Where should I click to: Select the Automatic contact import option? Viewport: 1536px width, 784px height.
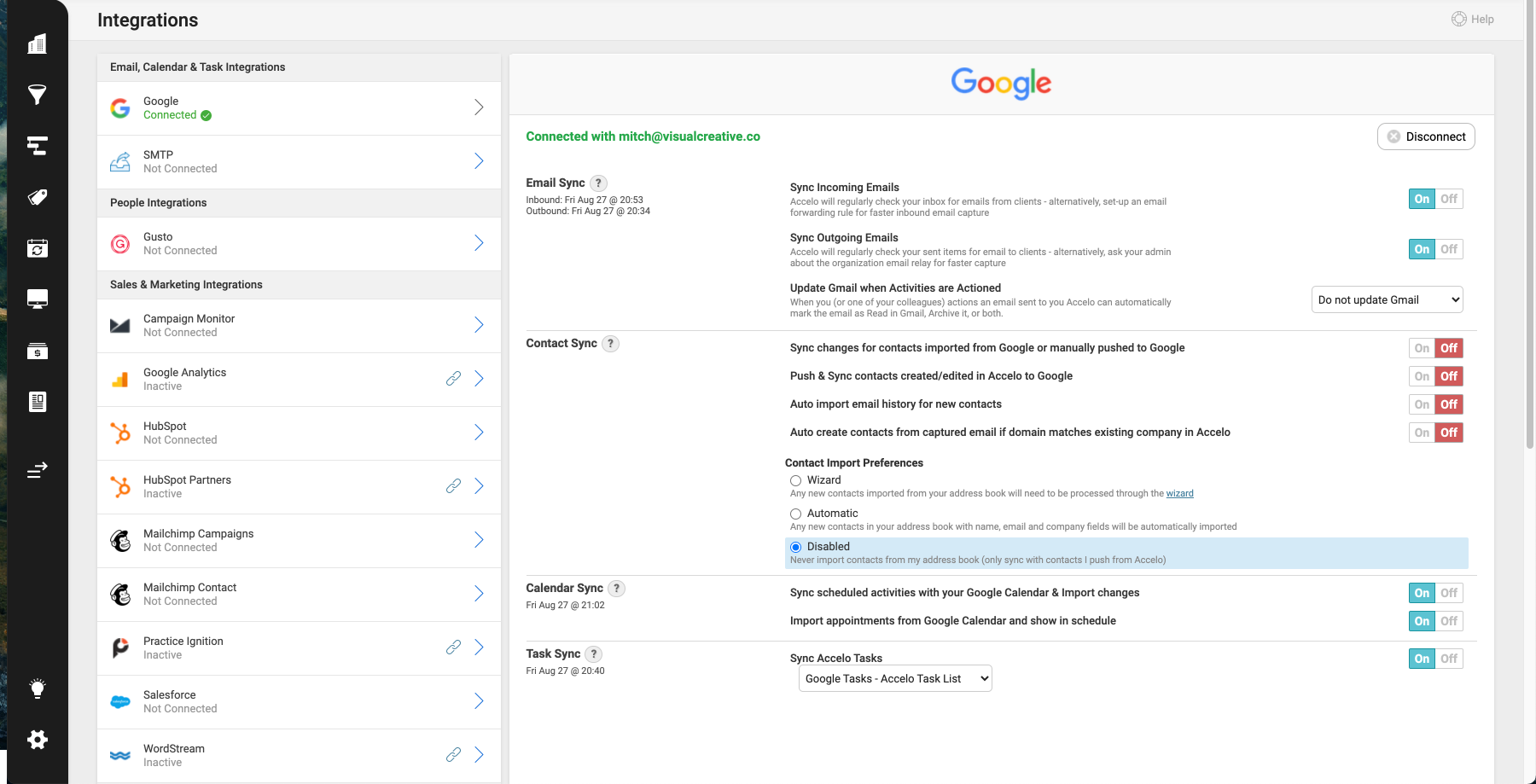795,514
